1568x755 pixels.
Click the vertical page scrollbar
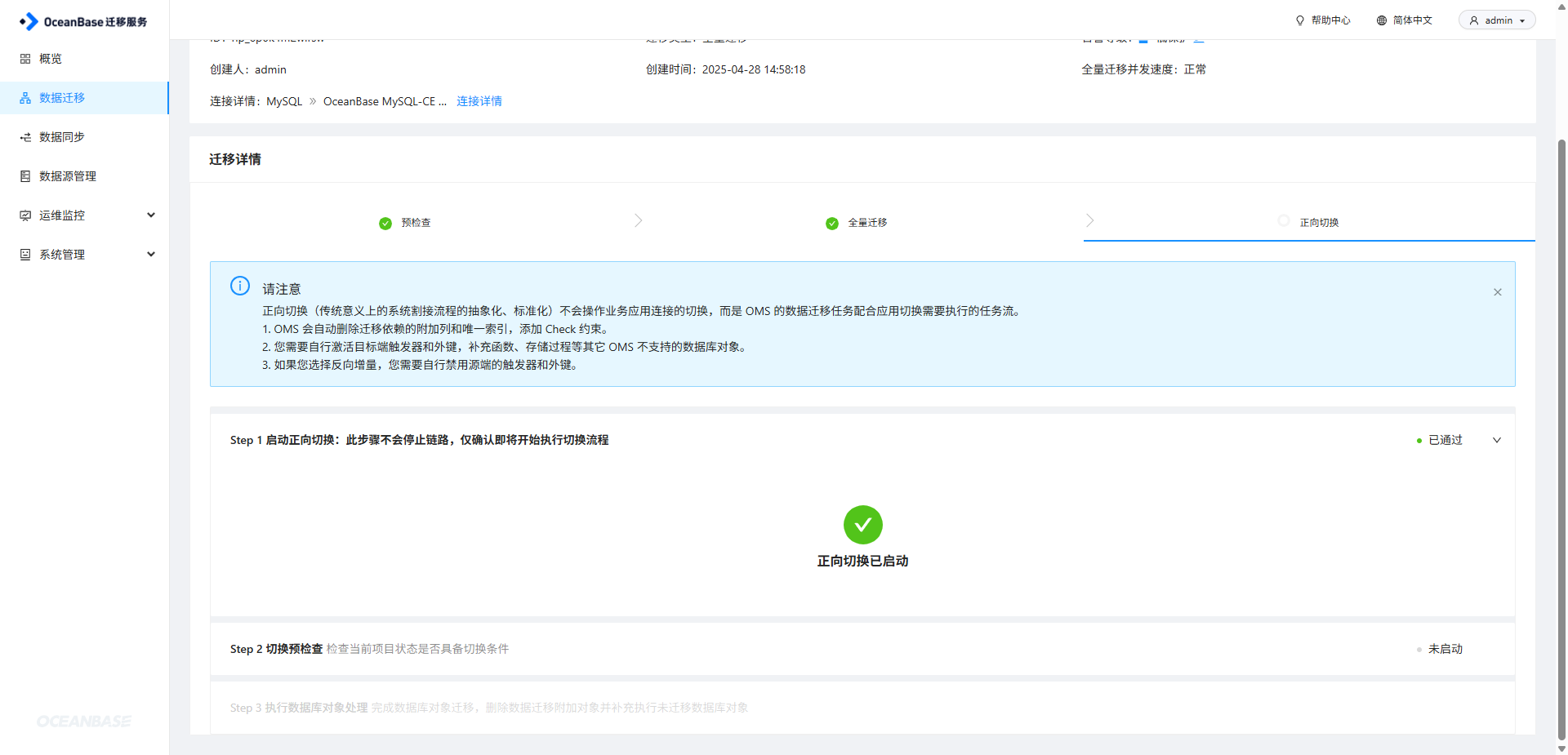[x=1561, y=439]
